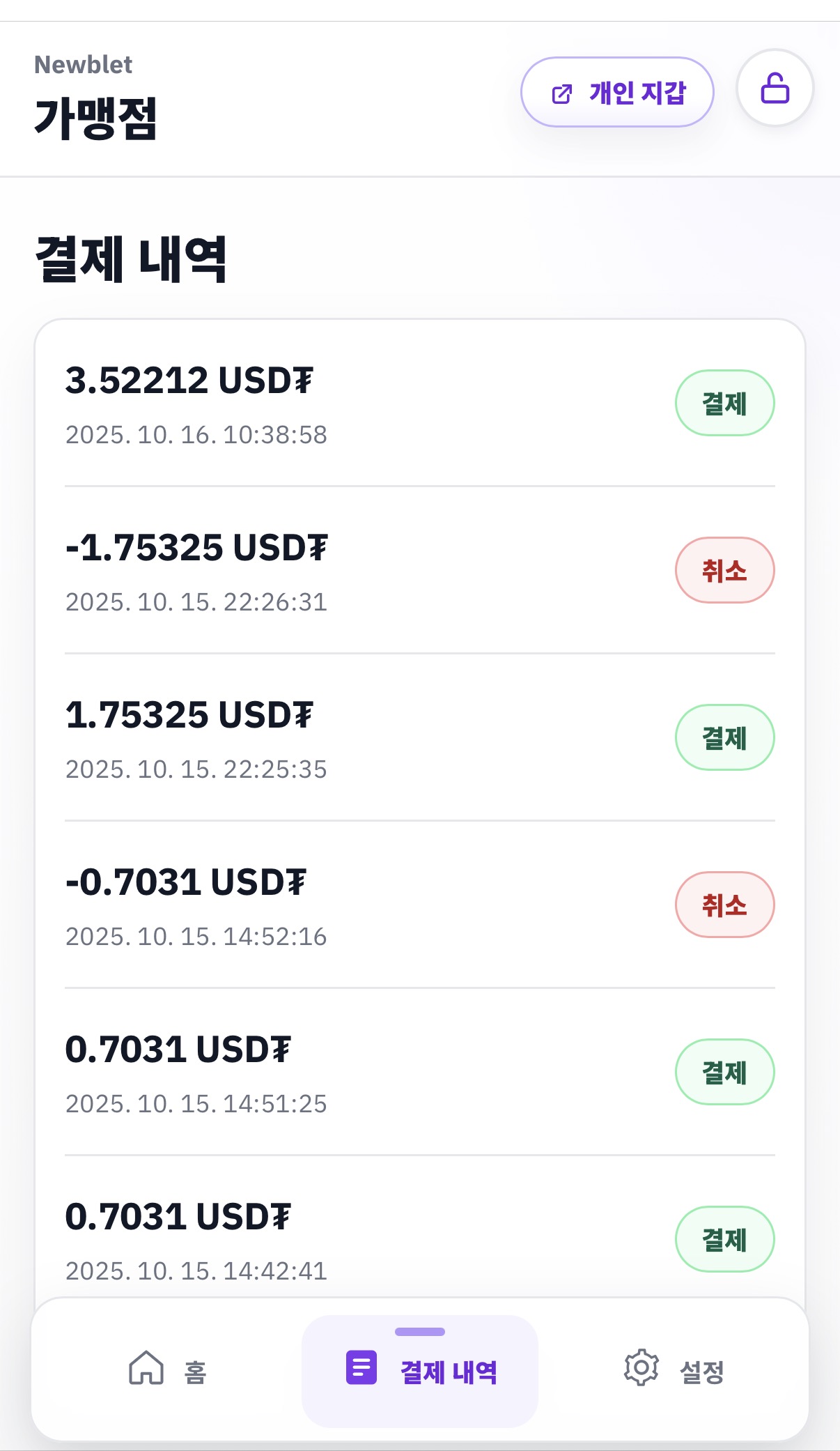Tap the settings gear icon
The height and width of the screenshot is (1451, 840).
click(641, 1367)
